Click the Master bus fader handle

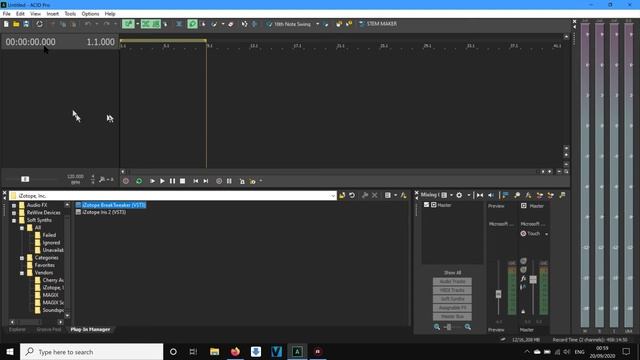[533, 280]
